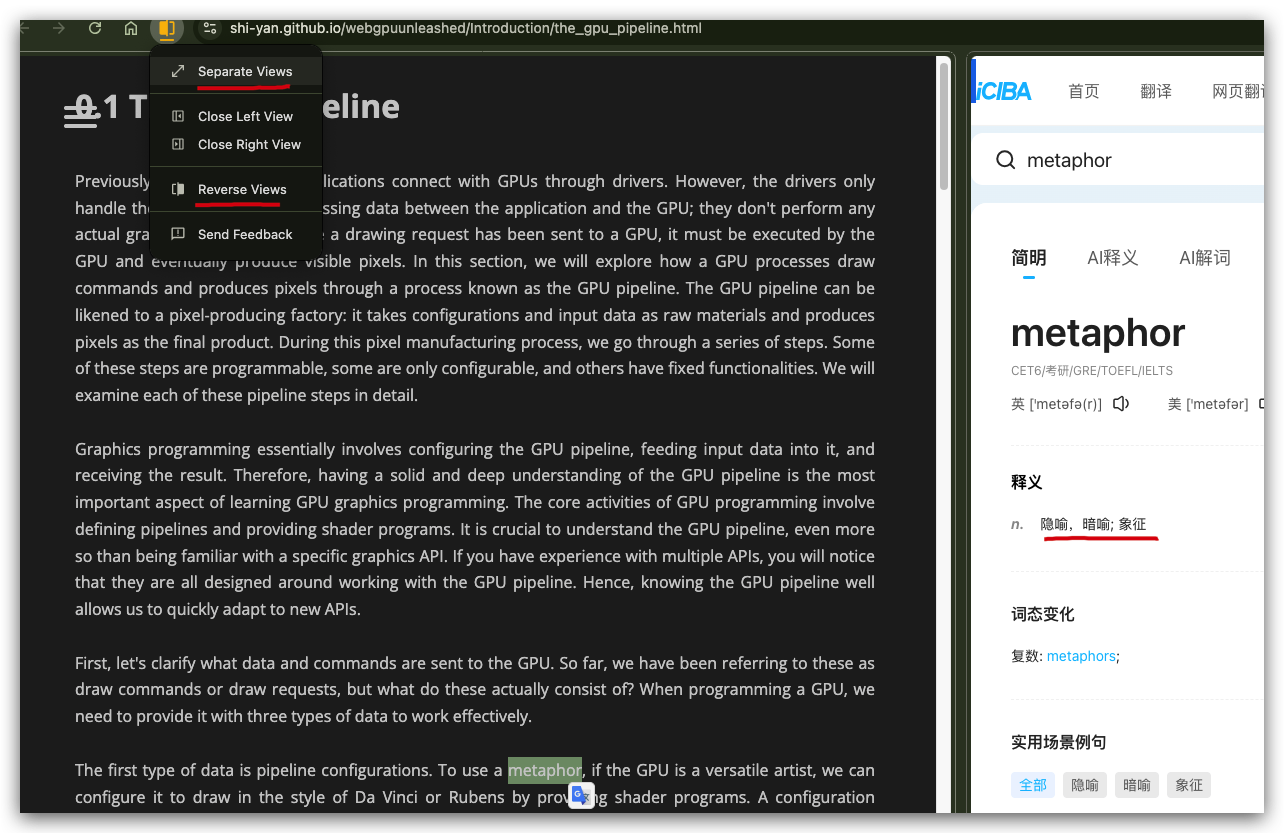Open site information icon in address bar
This screenshot has height=833, width=1284.
pyautogui.click(x=209, y=28)
